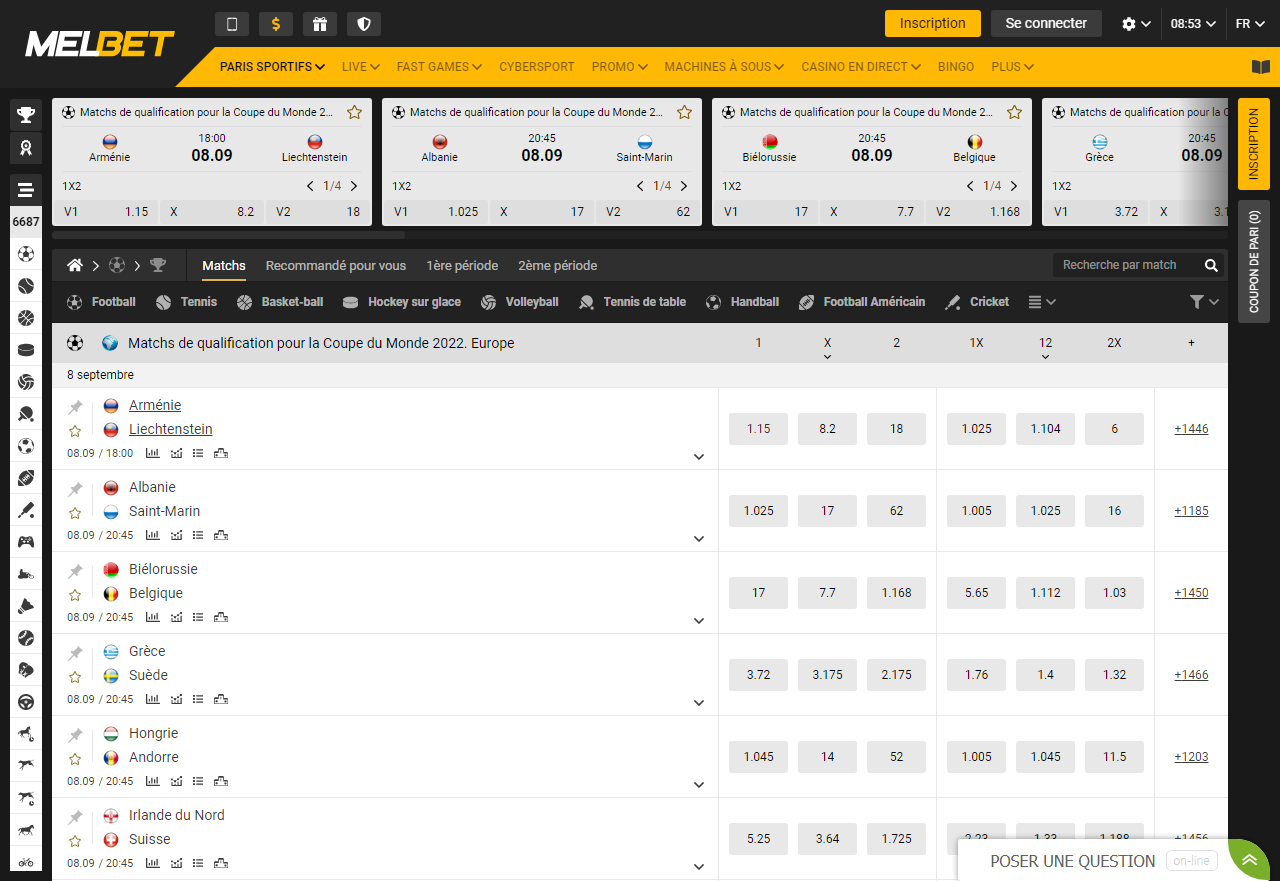Open the dollar payments icon
This screenshot has height=881, width=1280.
point(276,24)
